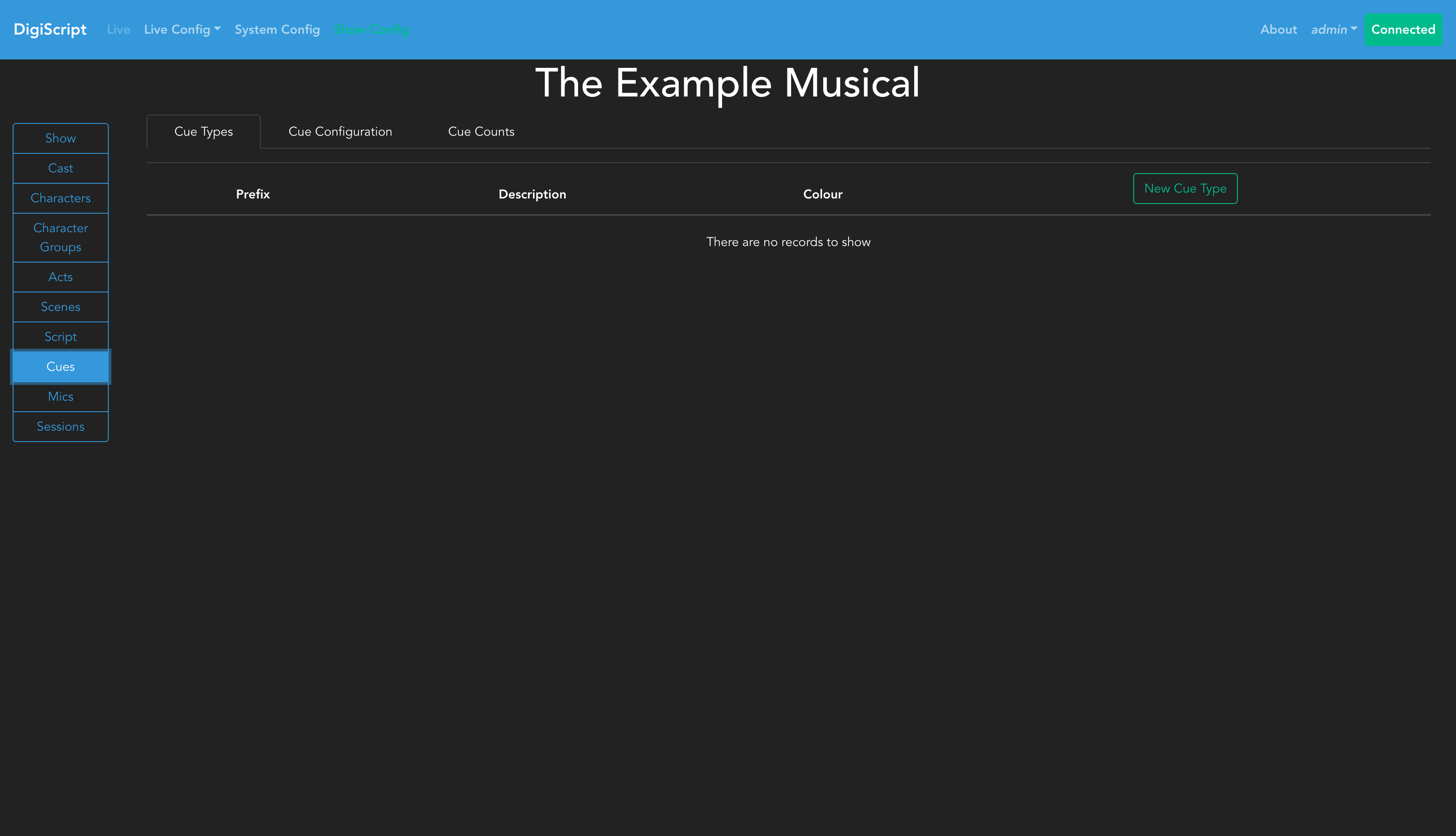Open the System Config page
1456x836 pixels.
click(x=277, y=29)
